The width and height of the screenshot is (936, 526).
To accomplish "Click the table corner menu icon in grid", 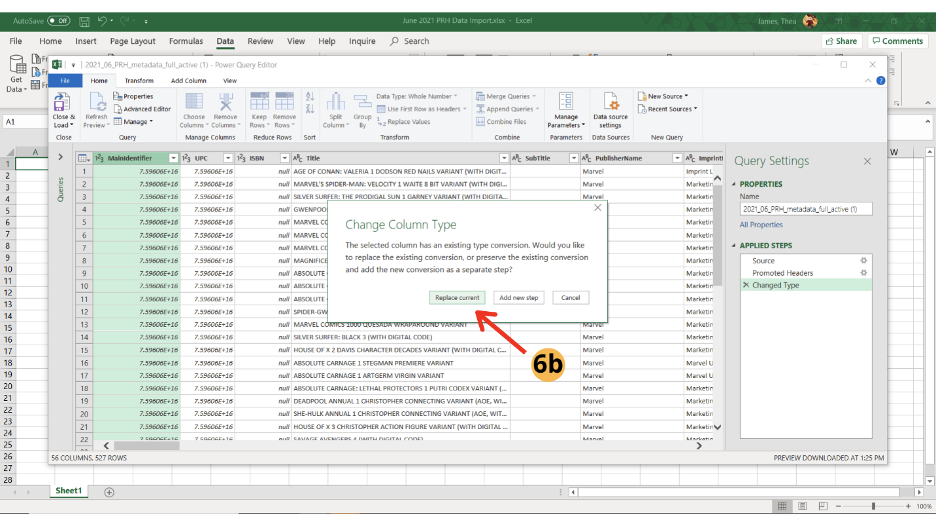I will pos(84,158).
